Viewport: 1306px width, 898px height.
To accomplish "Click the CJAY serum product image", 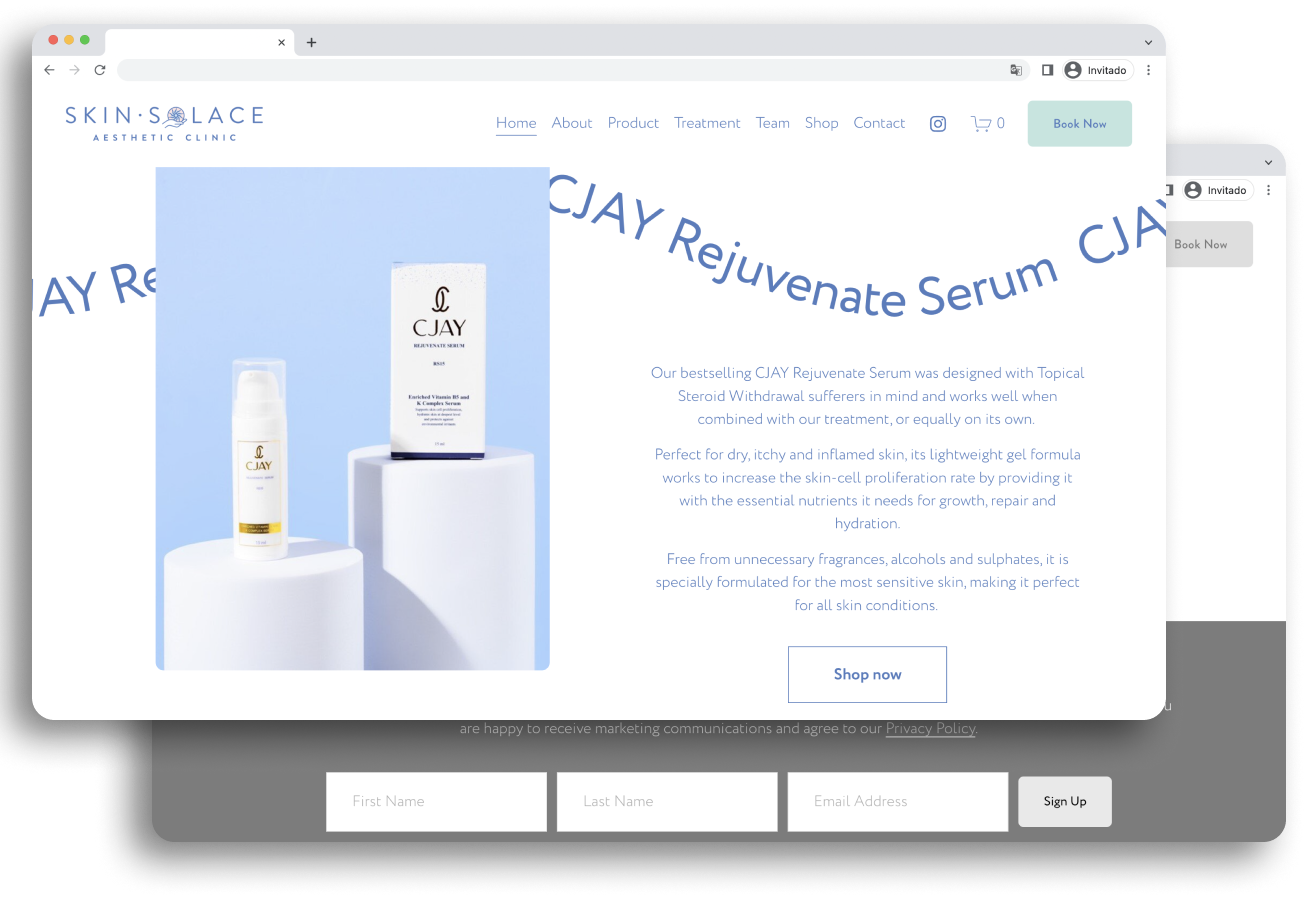I will 353,418.
